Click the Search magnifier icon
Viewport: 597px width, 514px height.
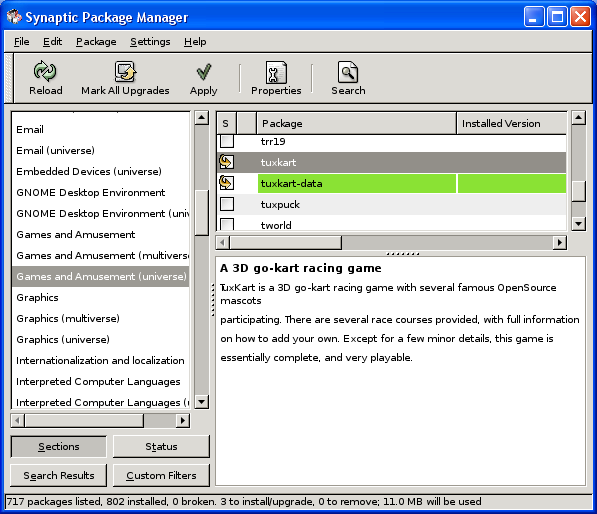click(348, 72)
